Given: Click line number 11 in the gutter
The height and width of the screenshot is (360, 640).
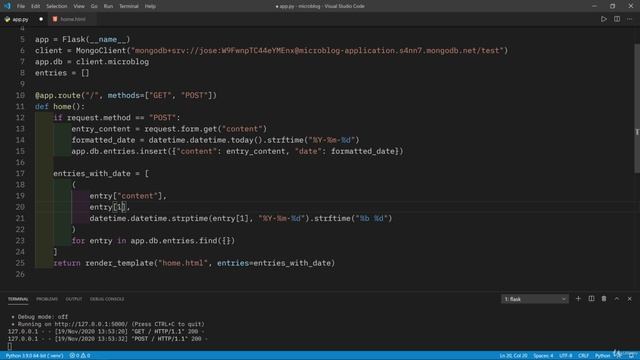Looking at the screenshot, I should pos(20,107).
